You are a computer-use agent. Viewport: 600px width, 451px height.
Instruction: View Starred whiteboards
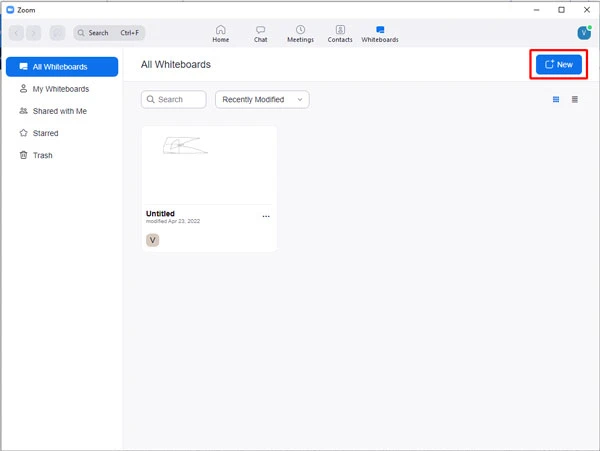pos(62,133)
